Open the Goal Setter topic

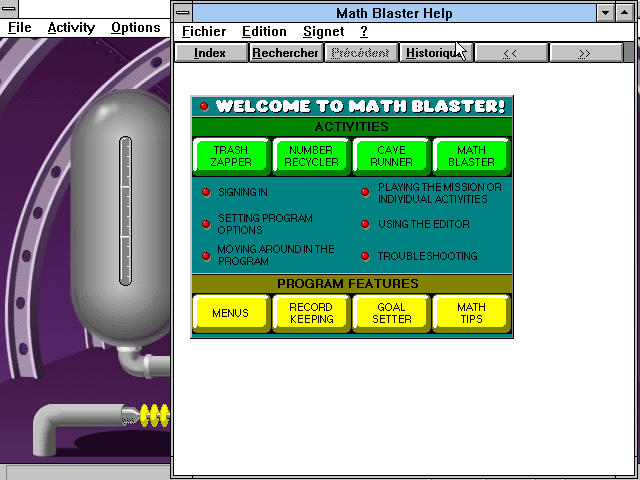pyautogui.click(x=391, y=313)
